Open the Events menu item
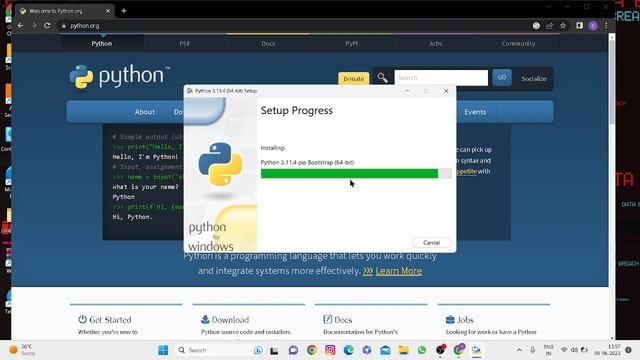The height and width of the screenshot is (360, 640). [475, 112]
